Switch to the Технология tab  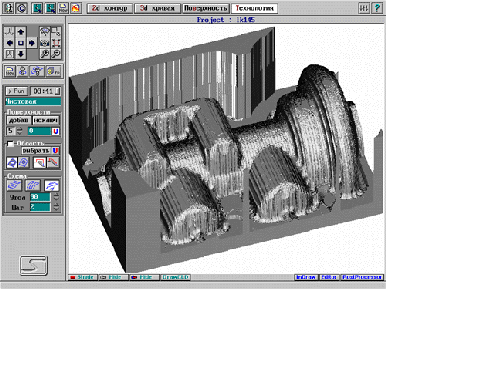tap(254, 8)
